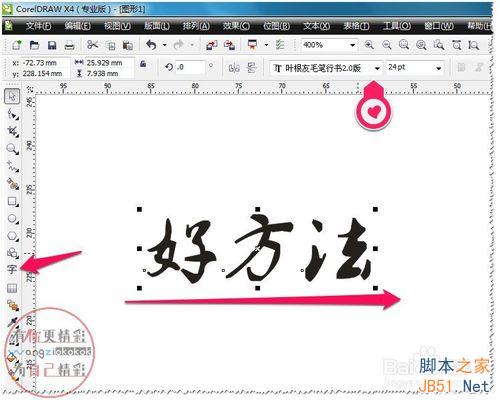Click the height field 7.938 mm

coord(109,73)
